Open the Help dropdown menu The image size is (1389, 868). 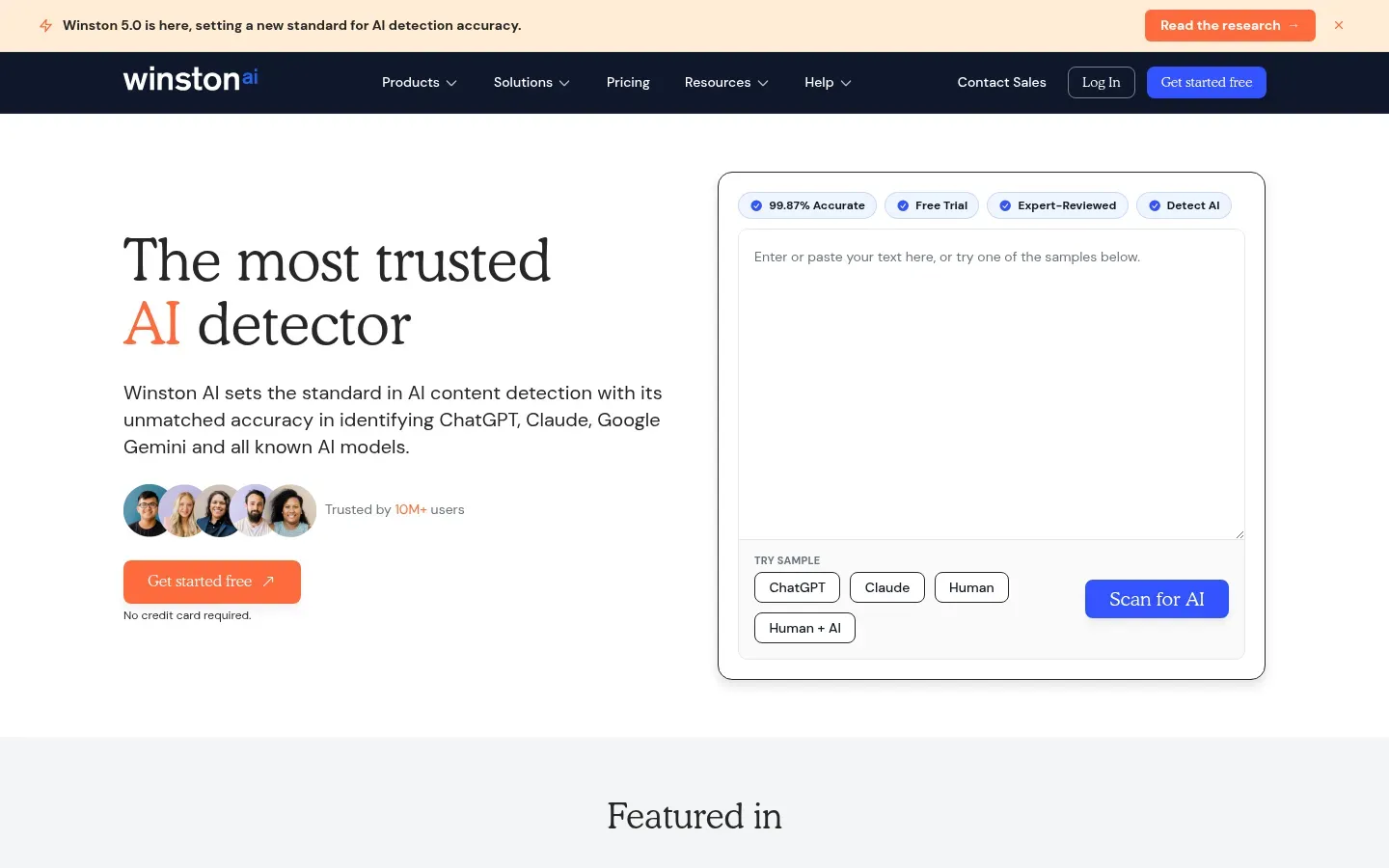pyautogui.click(x=828, y=83)
